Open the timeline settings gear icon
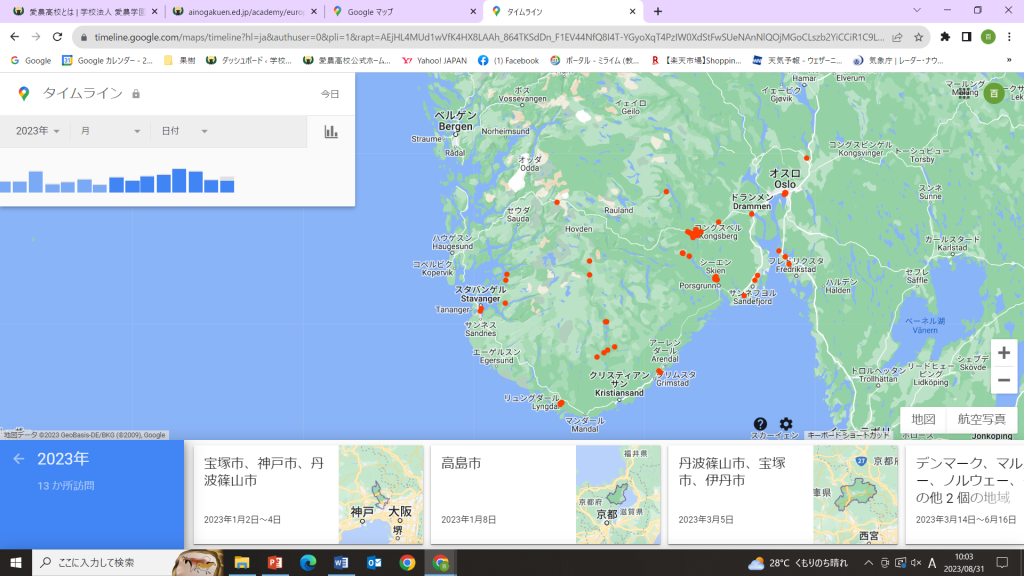This screenshot has height=576, width=1024. [786, 424]
